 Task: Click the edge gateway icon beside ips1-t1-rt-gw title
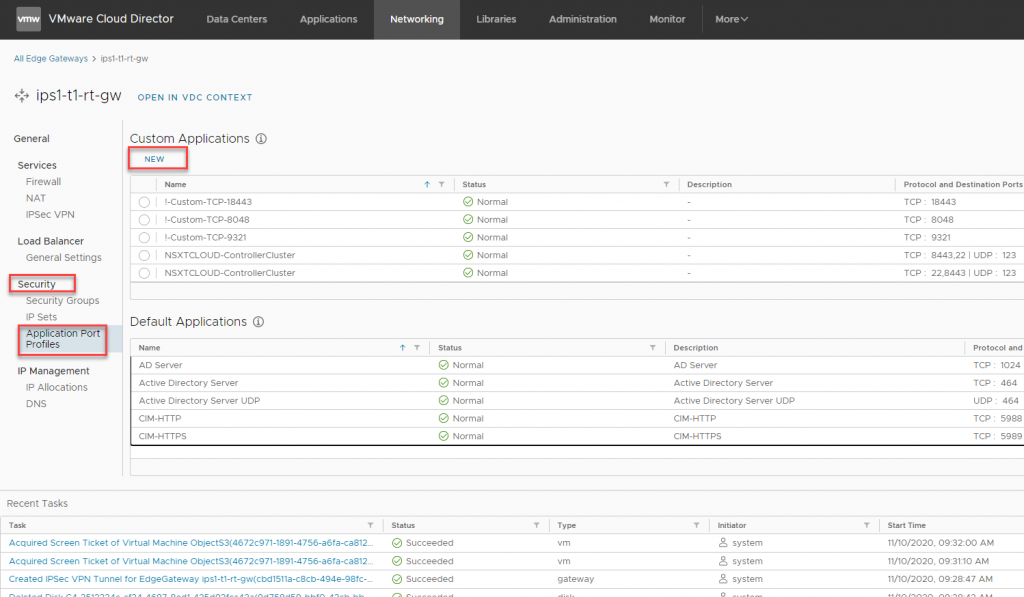click(x=23, y=96)
